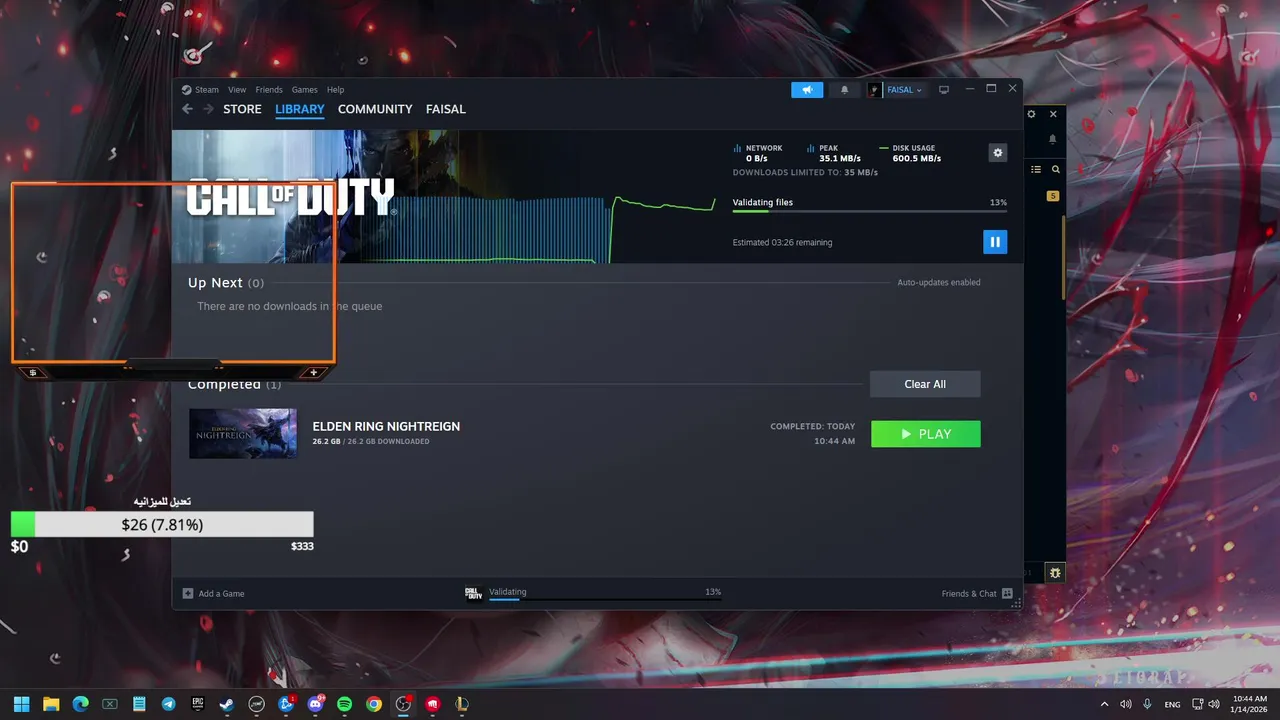The image size is (1280, 720).
Task: Switch to the LIBRARY tab
Action: click(x=300, y=109)
